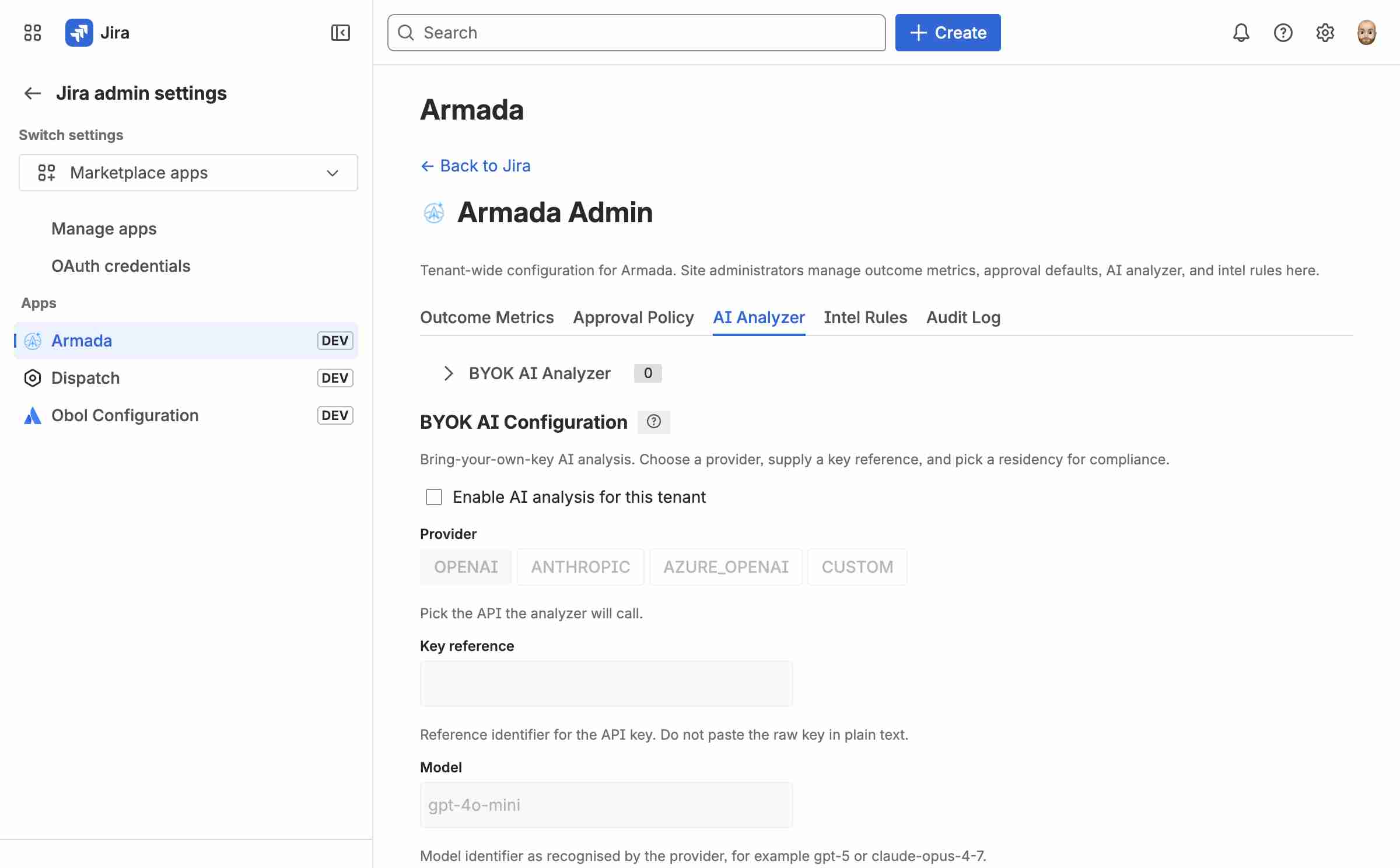Expand the BYOK AI Analyzer section

tap(448, 373)
